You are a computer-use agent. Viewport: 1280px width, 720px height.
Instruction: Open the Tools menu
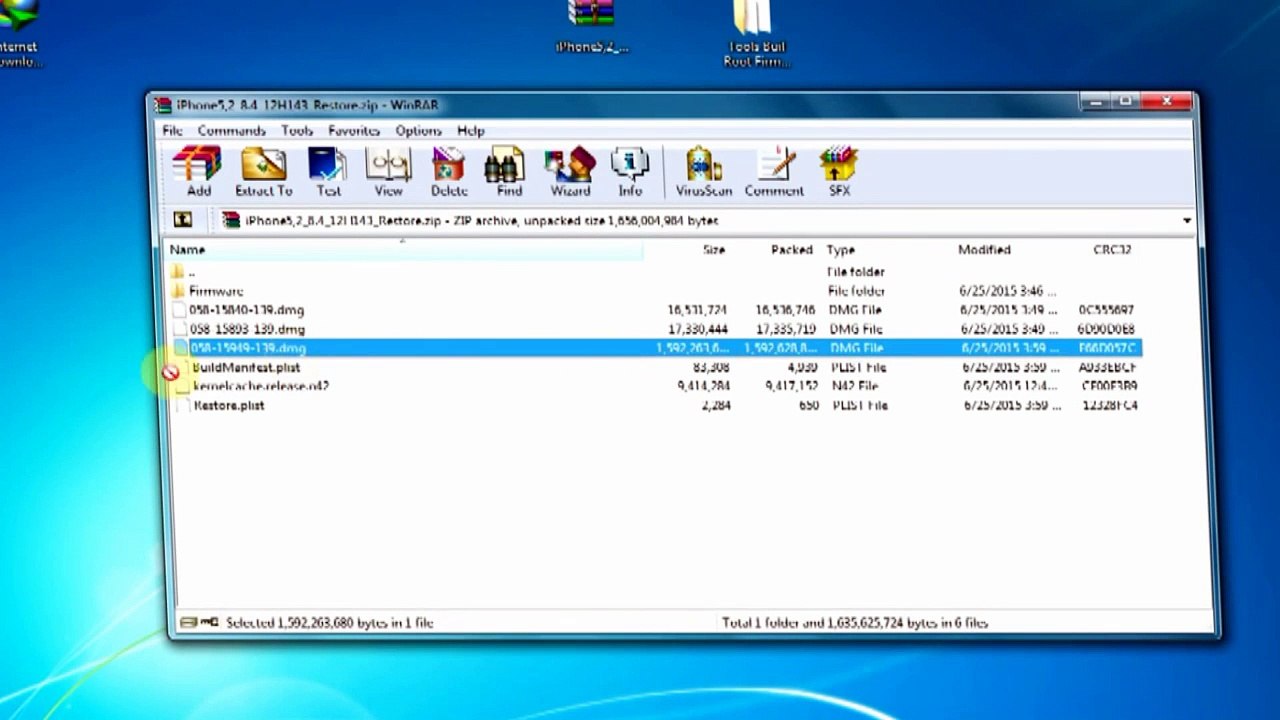point(297,131)
